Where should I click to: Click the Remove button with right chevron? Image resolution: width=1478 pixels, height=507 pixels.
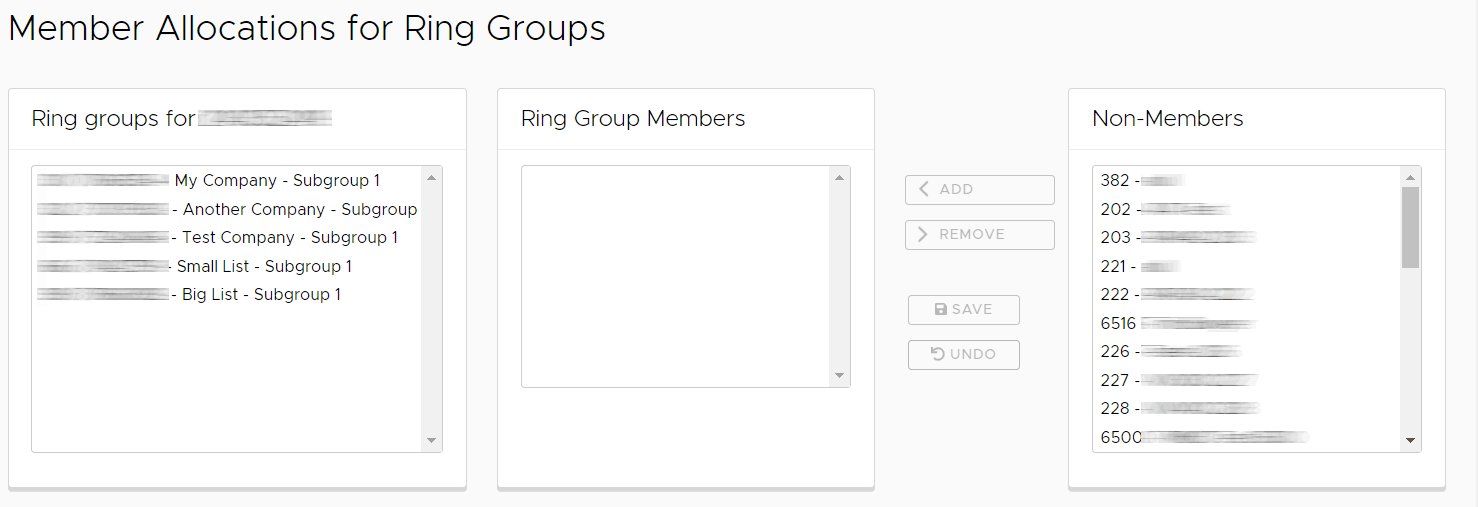click(x=979, y=235)
